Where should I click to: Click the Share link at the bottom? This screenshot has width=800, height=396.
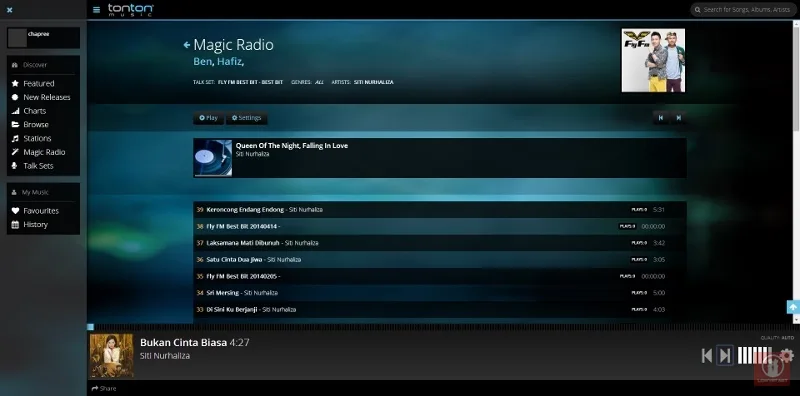tap(104, 388)
